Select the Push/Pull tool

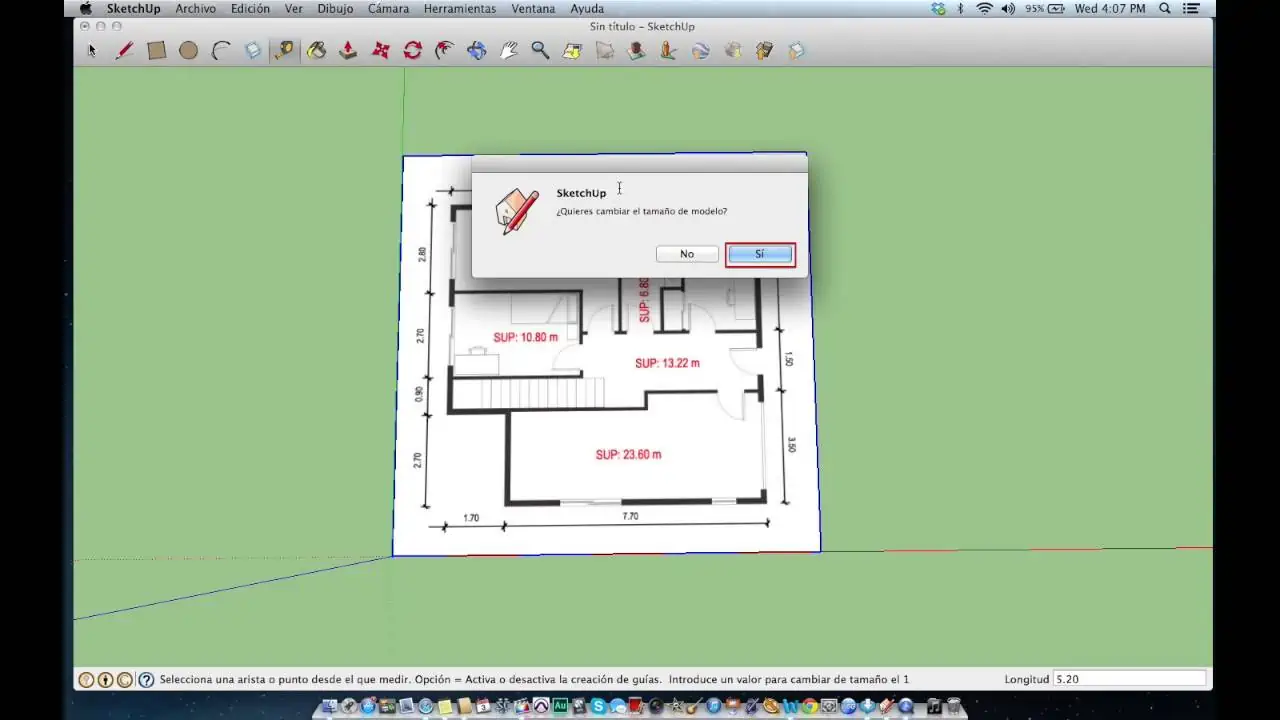pyautogui.click(x=348, y=50)
